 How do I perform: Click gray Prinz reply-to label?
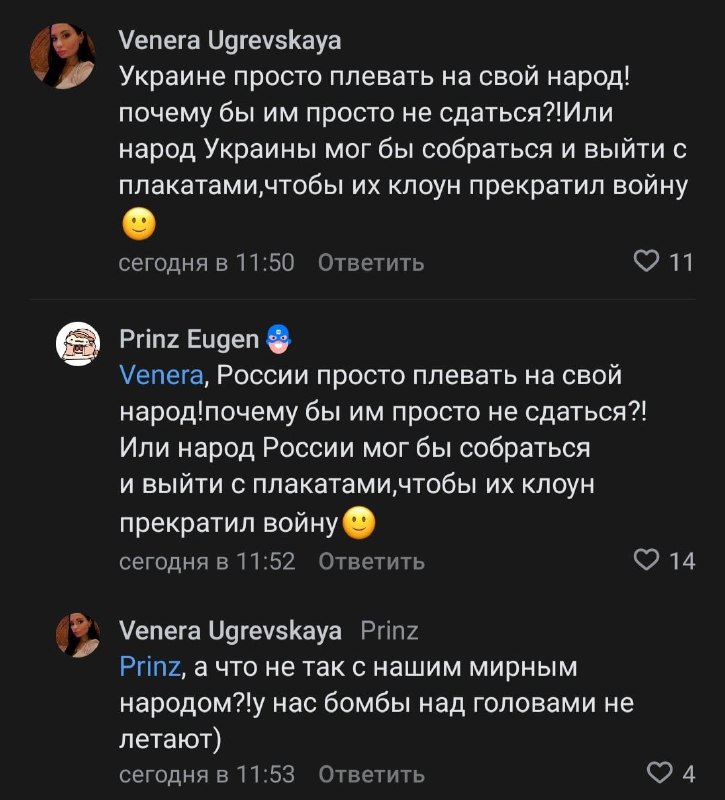click(x=389, y=631)
